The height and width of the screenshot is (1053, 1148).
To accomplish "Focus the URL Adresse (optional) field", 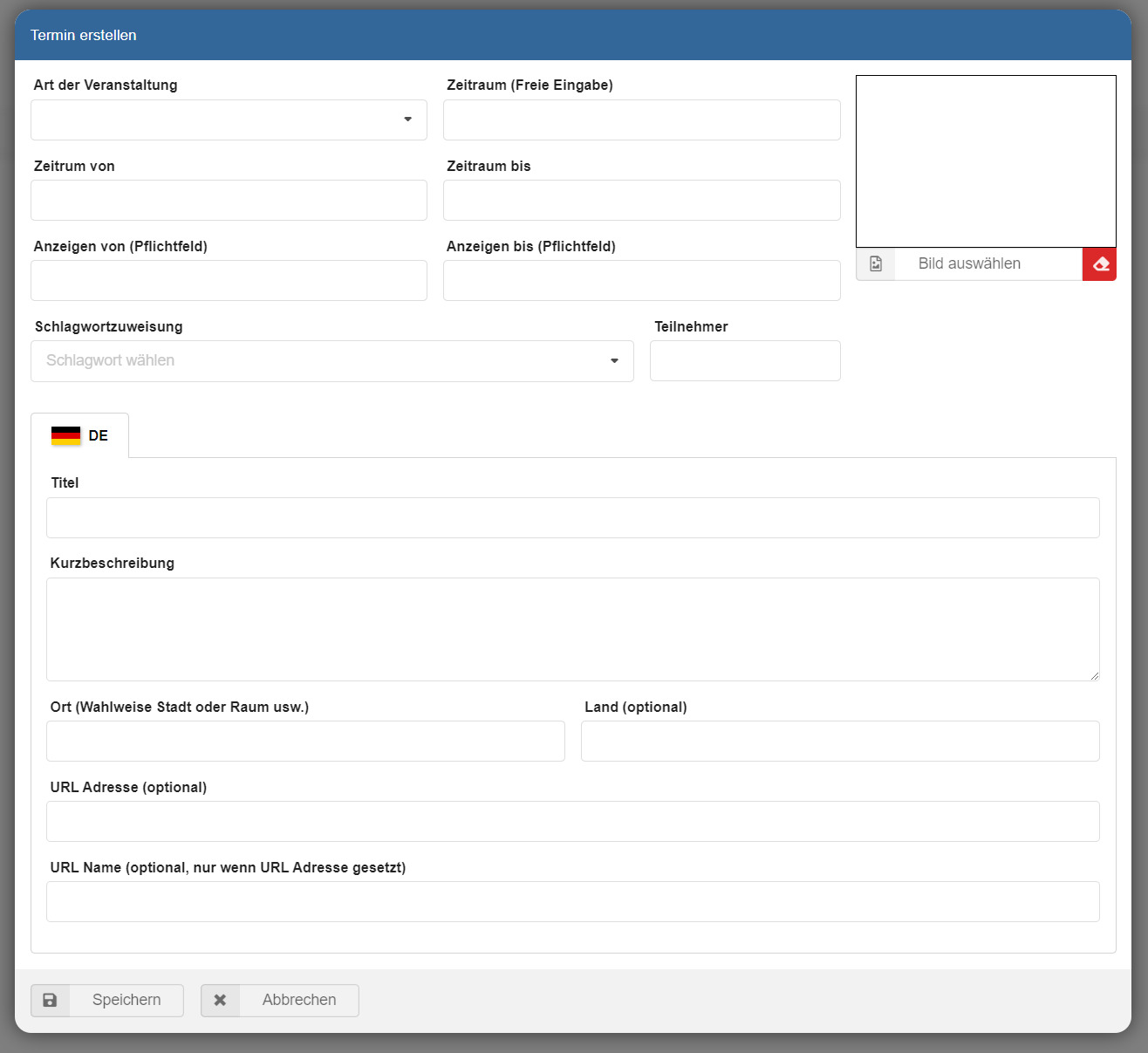I will (x=572, y=822).
